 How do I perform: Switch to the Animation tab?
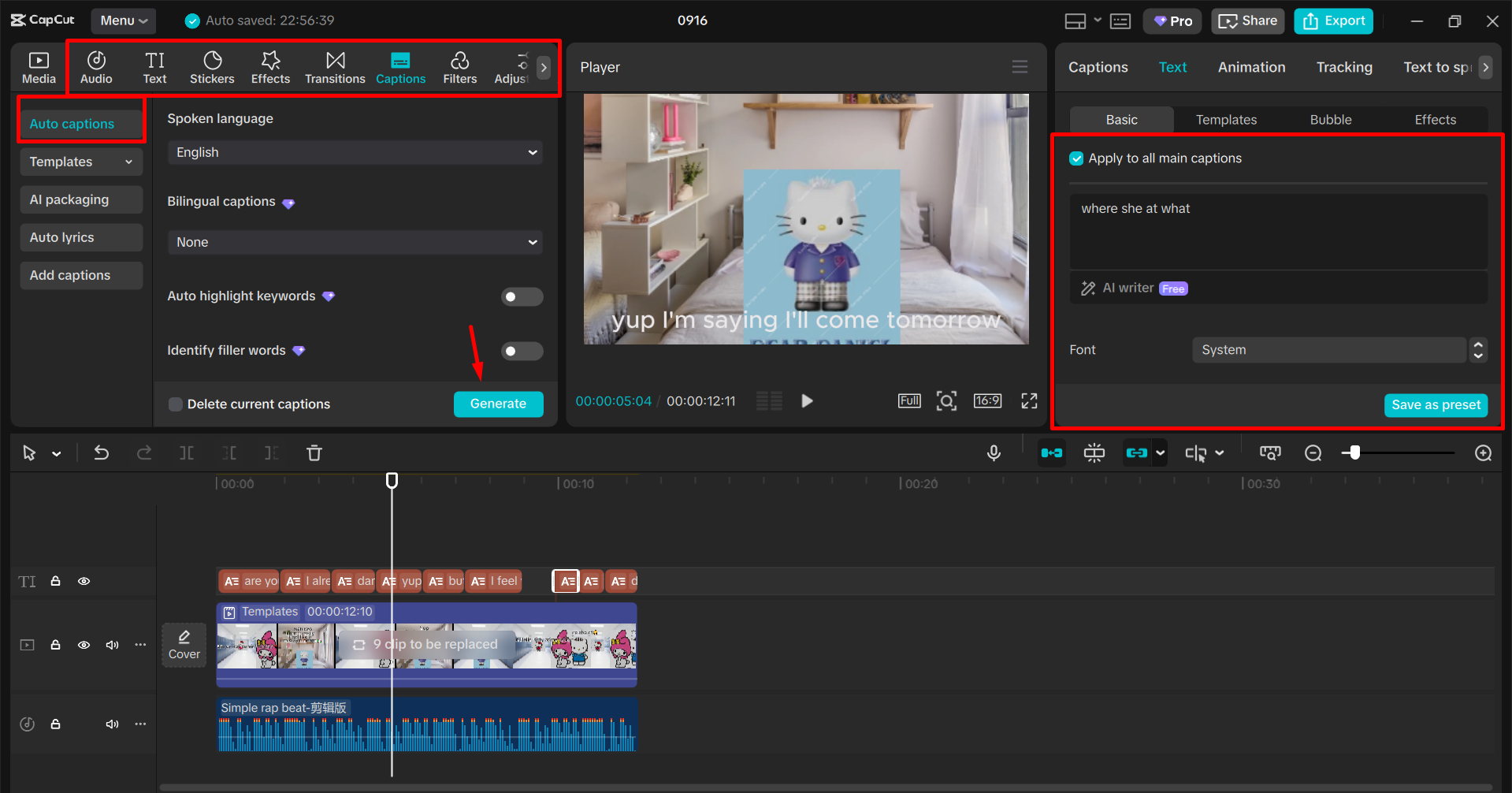coord(1251,67)
